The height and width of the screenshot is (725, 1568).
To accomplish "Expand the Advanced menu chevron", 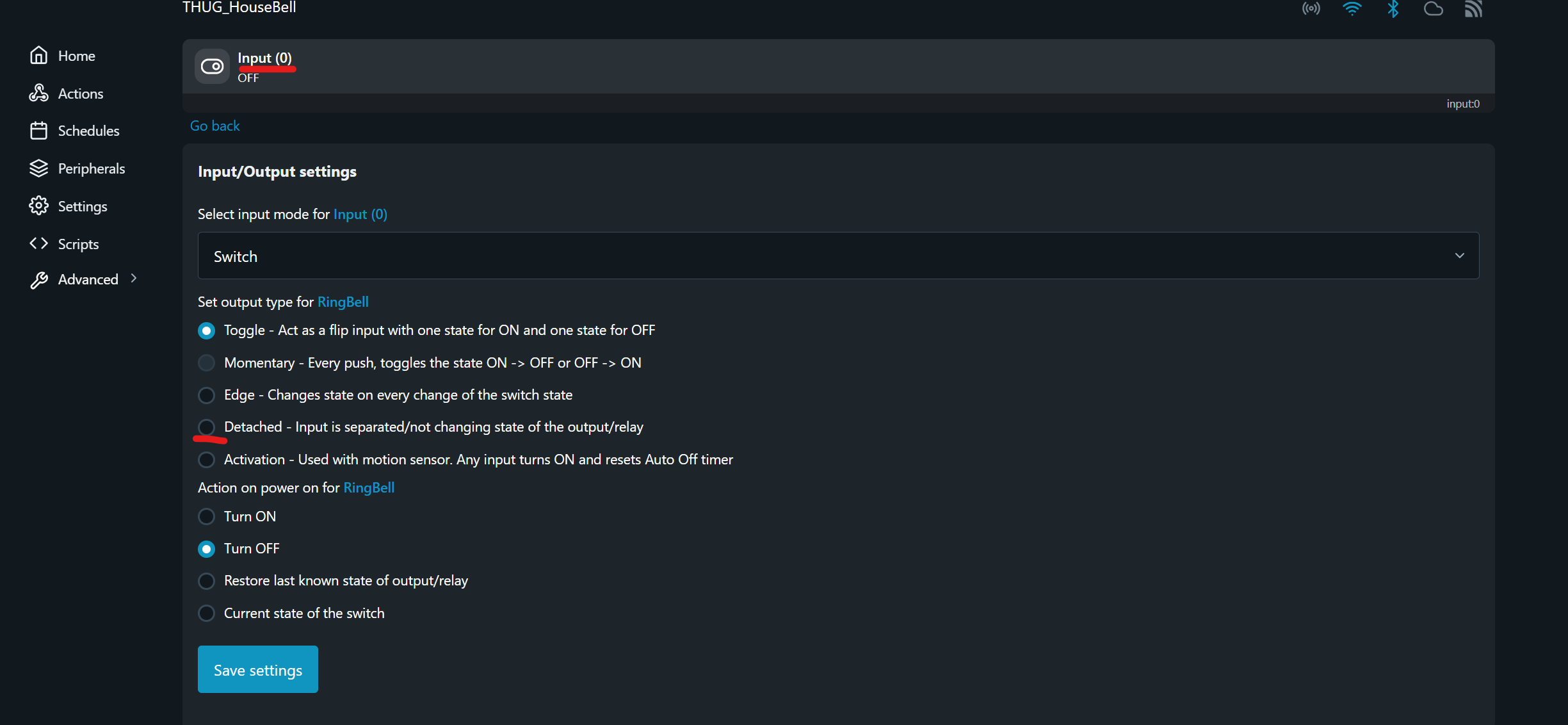I will [x=134, y=279].
